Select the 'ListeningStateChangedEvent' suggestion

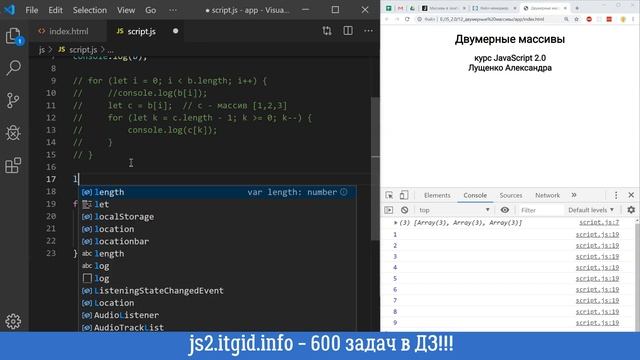pos(217,291)
